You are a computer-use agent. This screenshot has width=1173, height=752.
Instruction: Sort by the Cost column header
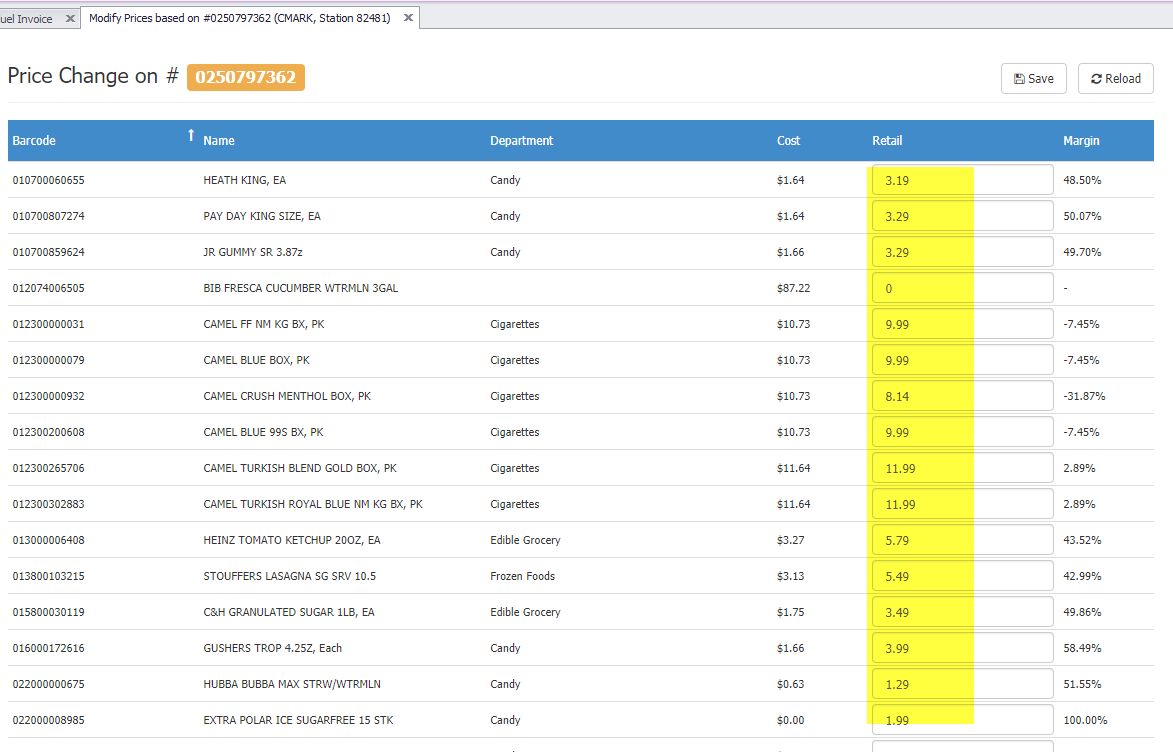[x=788, y=141]
